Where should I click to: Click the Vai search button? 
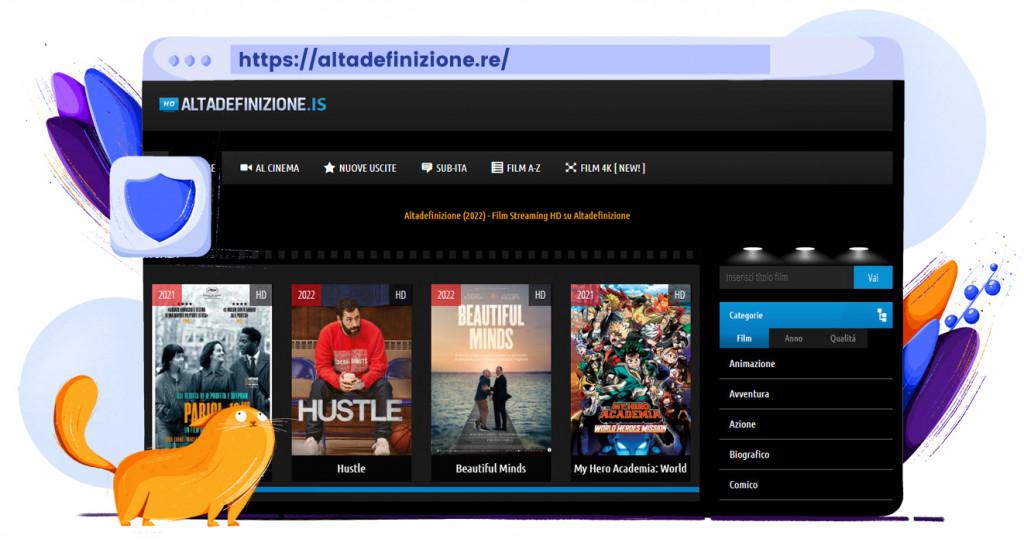point(873,278)
